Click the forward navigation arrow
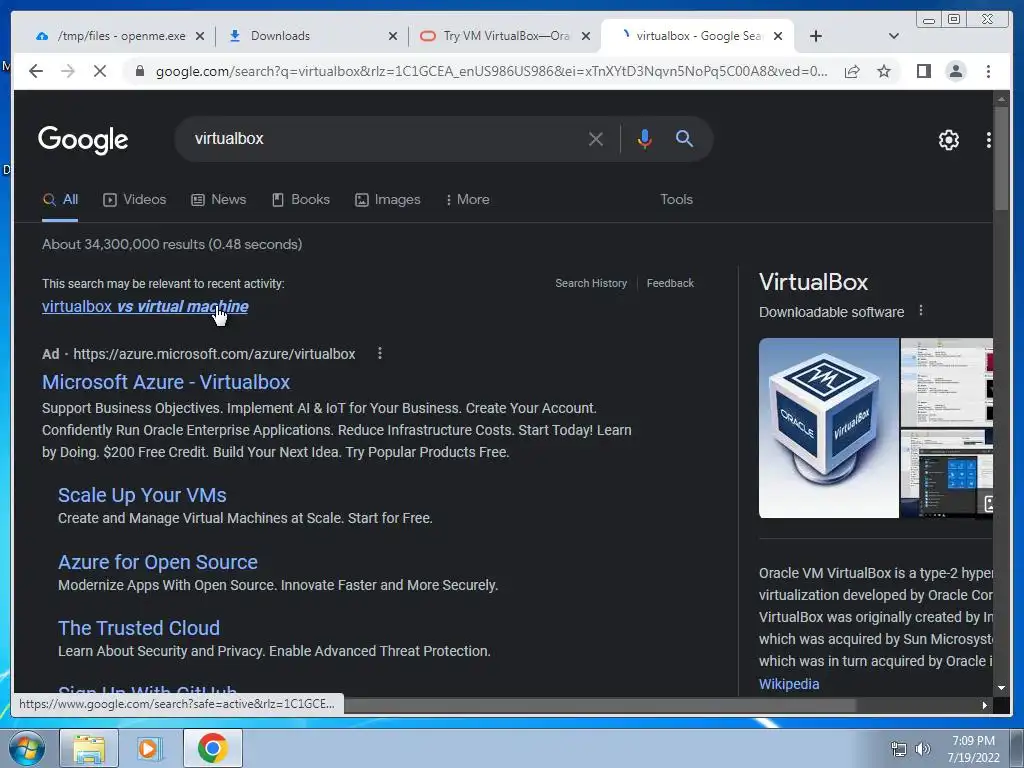1024x768 pixels. click(x=68, y=71)
